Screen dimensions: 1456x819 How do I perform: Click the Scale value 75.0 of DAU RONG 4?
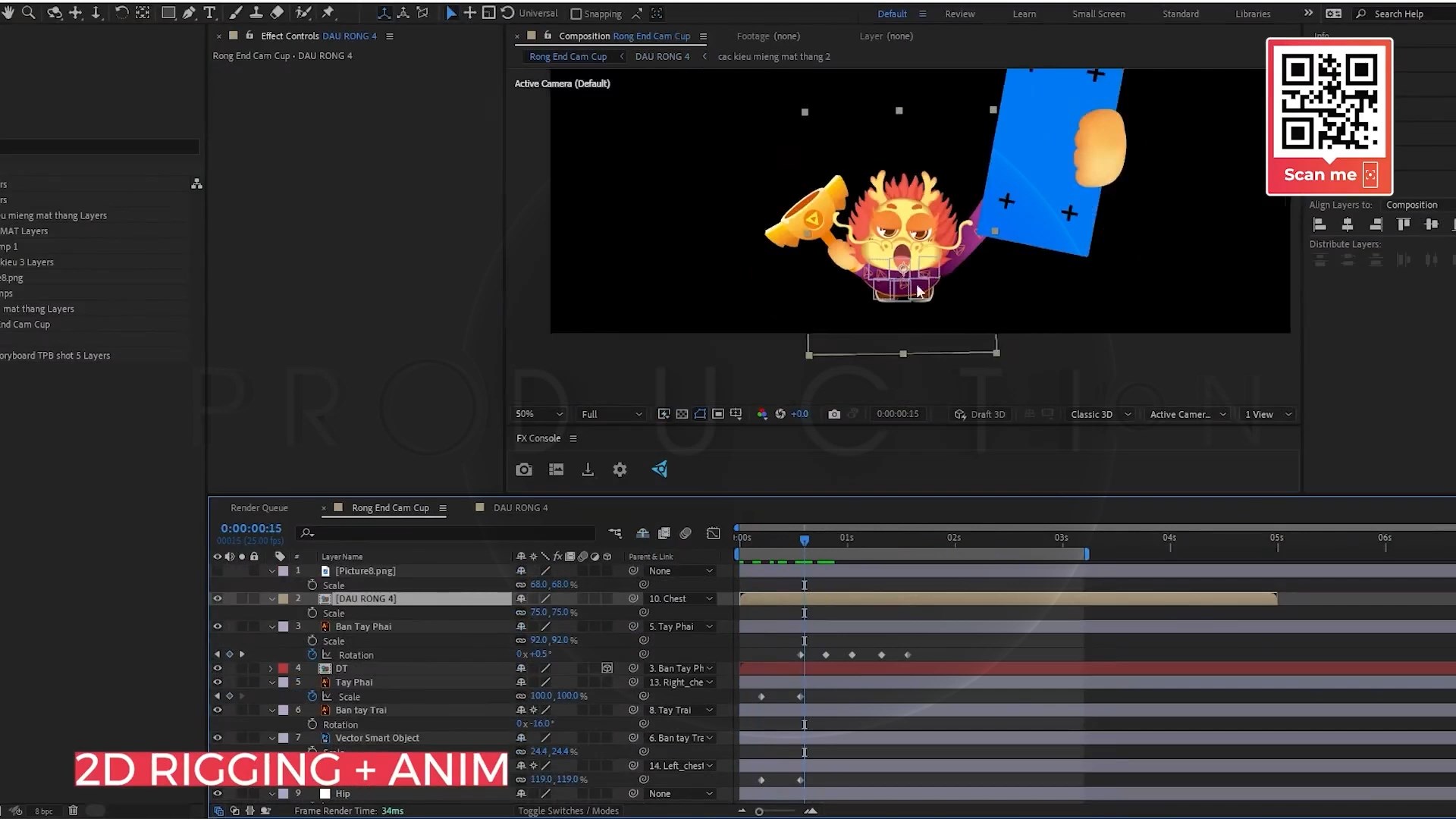(x=538, y=613)
